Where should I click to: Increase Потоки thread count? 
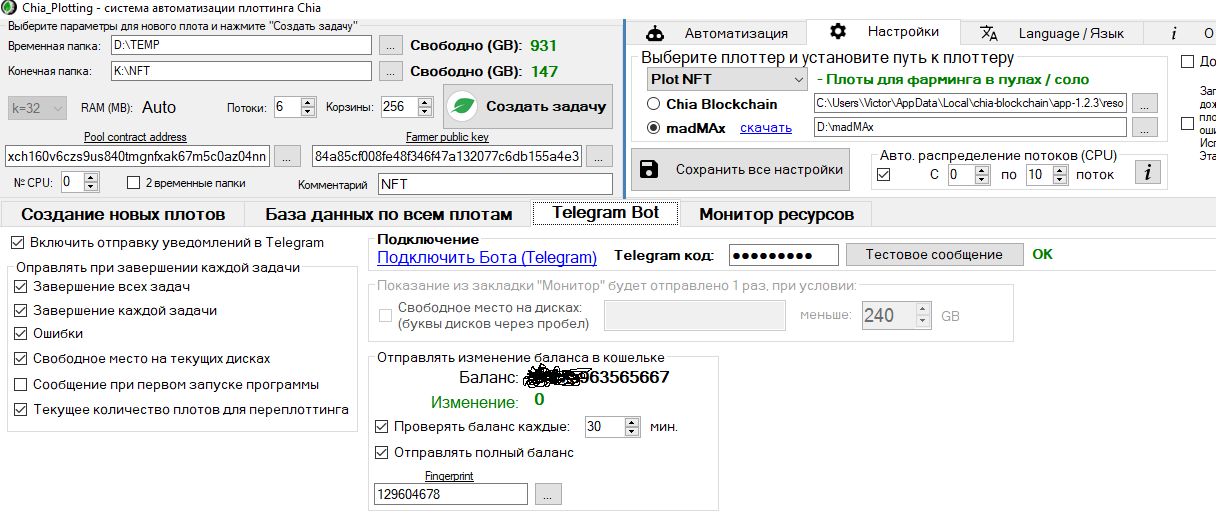(x=310, y=102)
